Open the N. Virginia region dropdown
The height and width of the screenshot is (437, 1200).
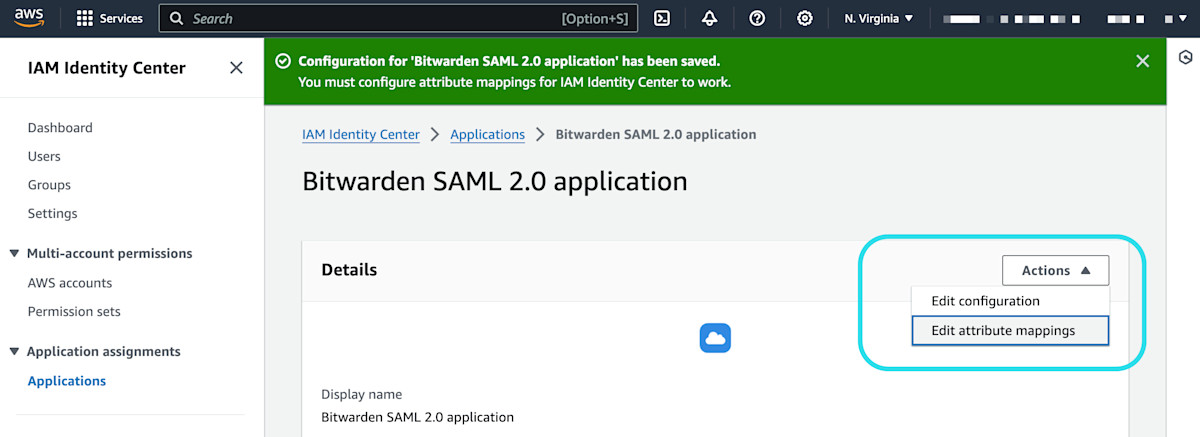pyautogui.click(x=879, y=18)
